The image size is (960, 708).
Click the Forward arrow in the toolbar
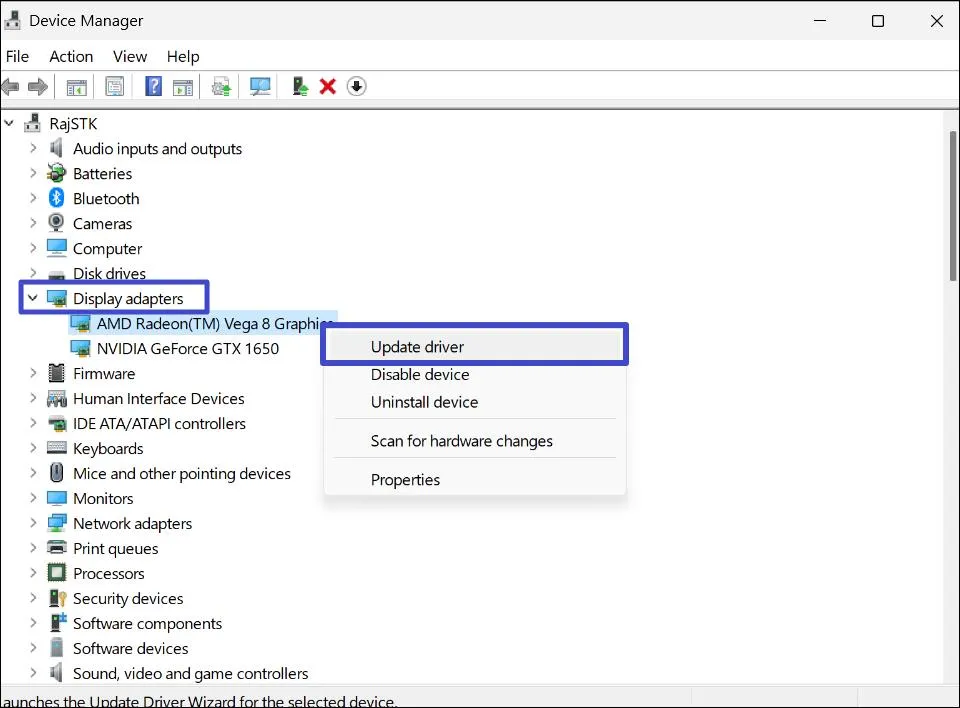(x=38, y=86)
